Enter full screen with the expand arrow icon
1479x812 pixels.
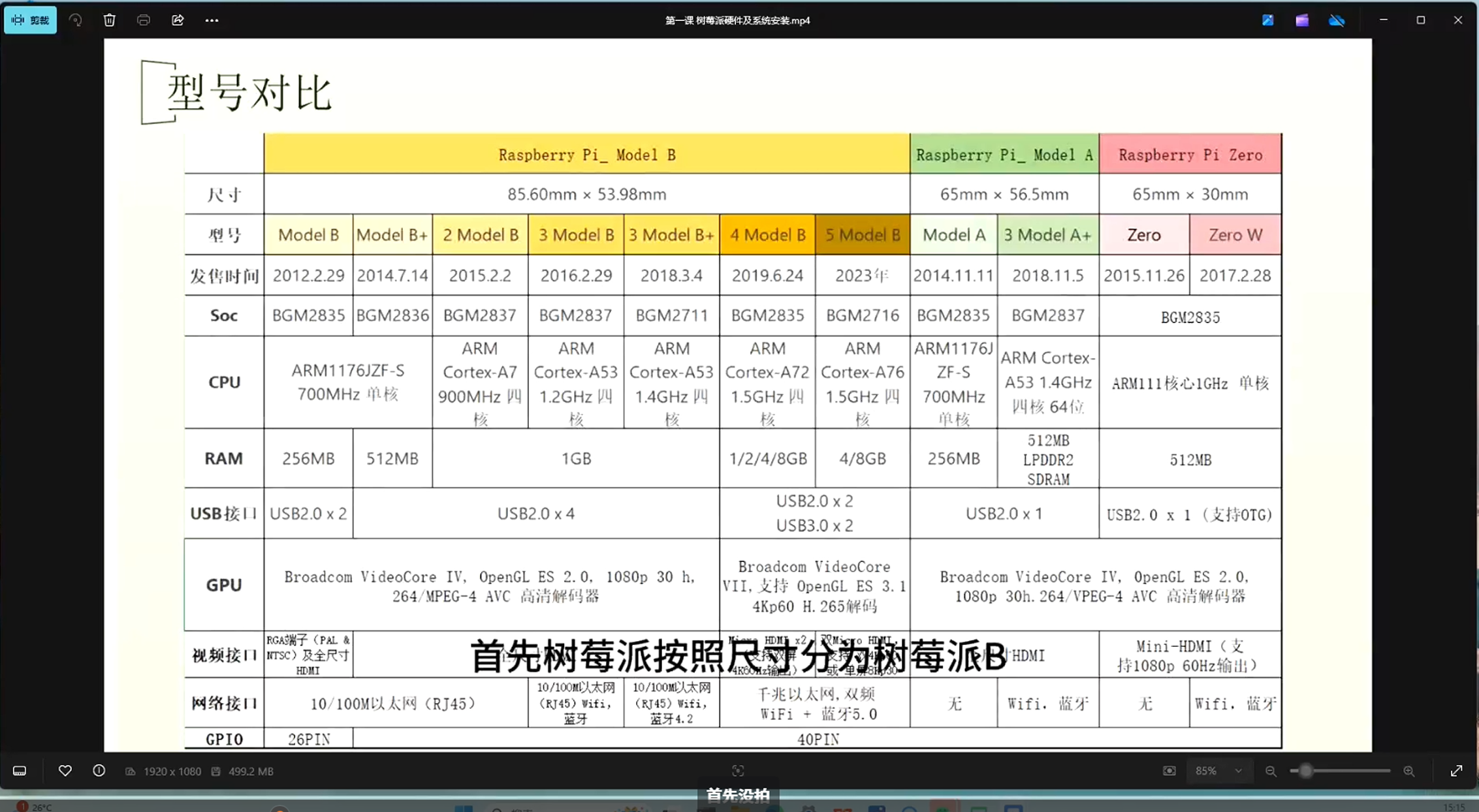[x=1457, y=771]
